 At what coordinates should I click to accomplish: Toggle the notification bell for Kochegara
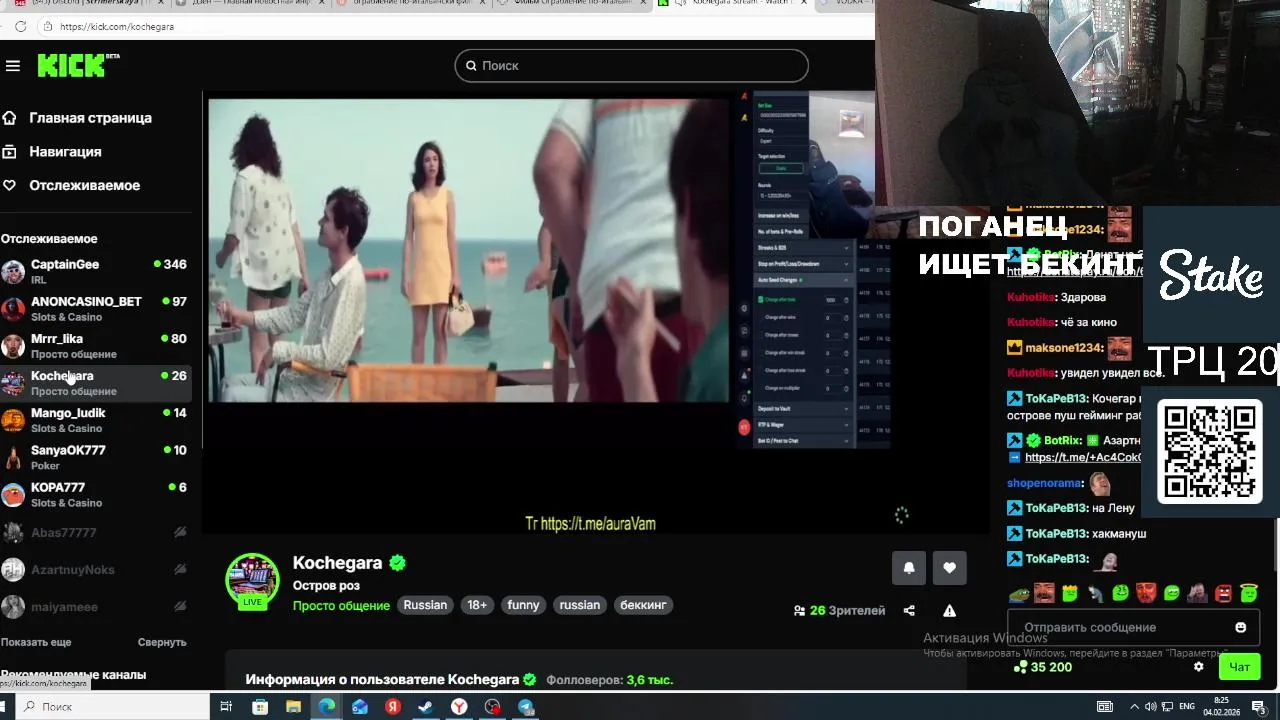pos(909,568)
